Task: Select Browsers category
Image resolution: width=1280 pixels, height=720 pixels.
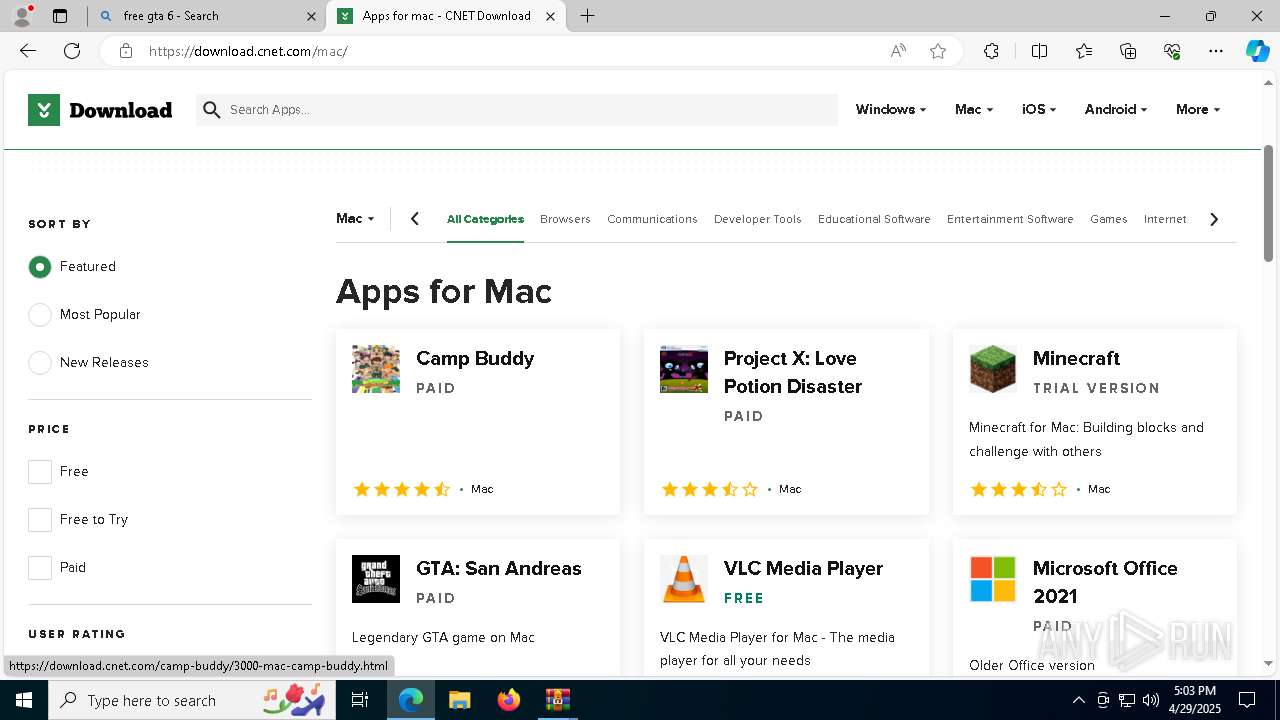Action: pyautogui.click(x=565, y=219)
